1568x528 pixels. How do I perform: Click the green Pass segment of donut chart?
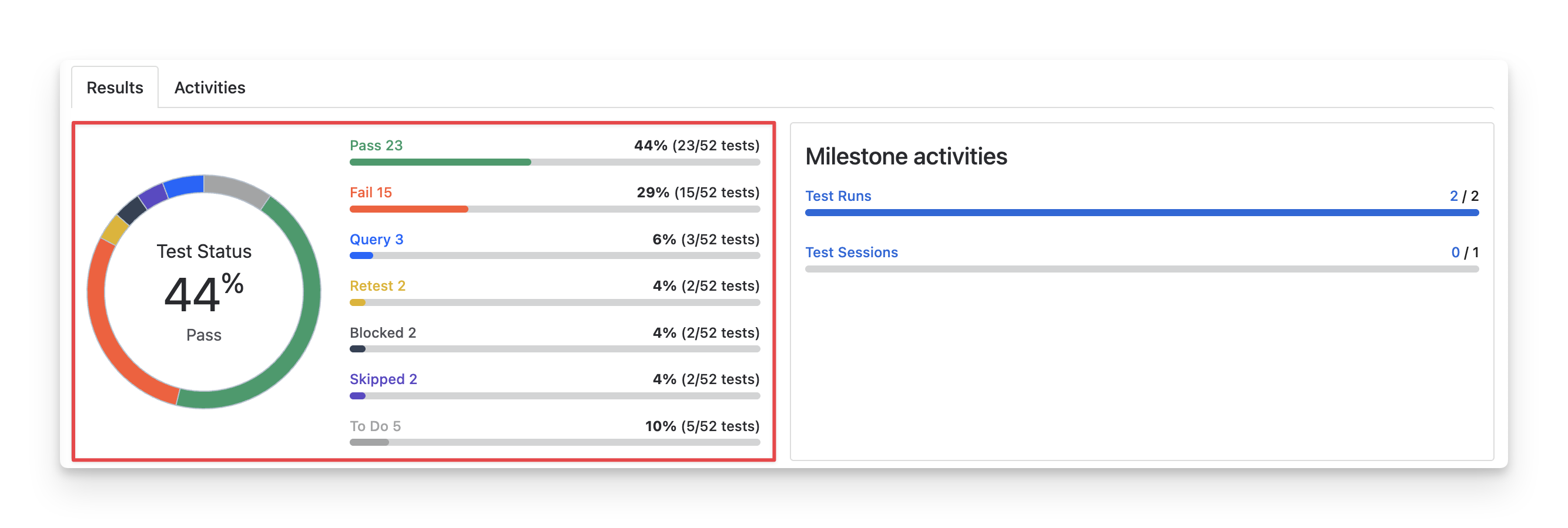pos(299,341)
